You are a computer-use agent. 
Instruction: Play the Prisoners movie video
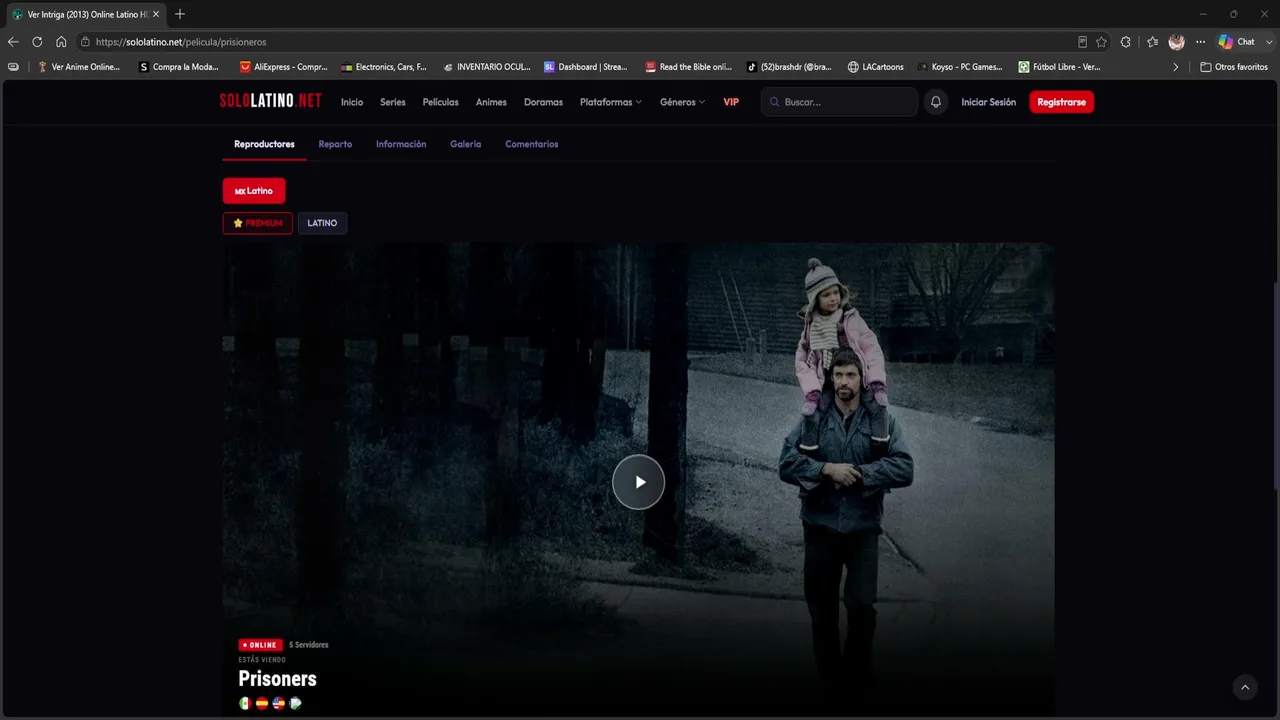[x=638, y=482]
